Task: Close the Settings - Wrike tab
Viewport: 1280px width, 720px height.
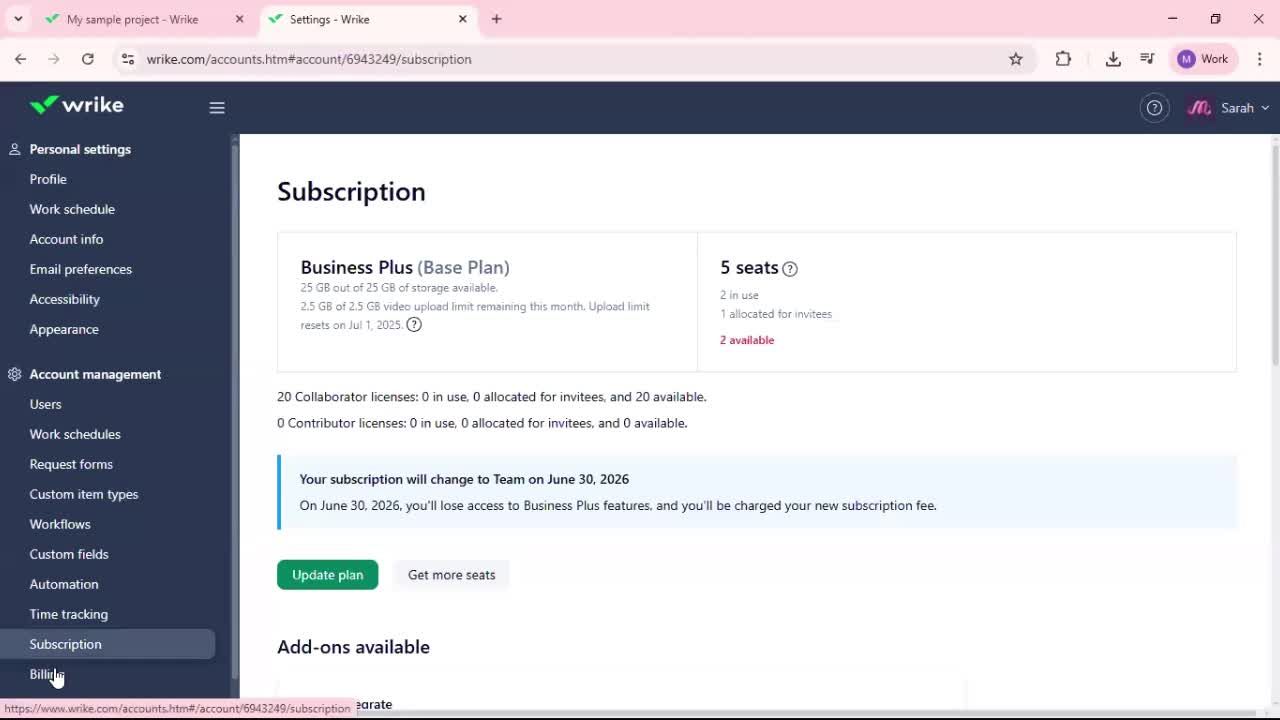Action: click(463, 19)
